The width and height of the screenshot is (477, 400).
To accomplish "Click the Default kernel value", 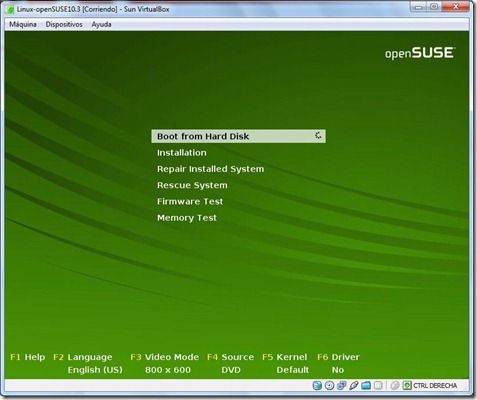I will click(x=293, y=370).
